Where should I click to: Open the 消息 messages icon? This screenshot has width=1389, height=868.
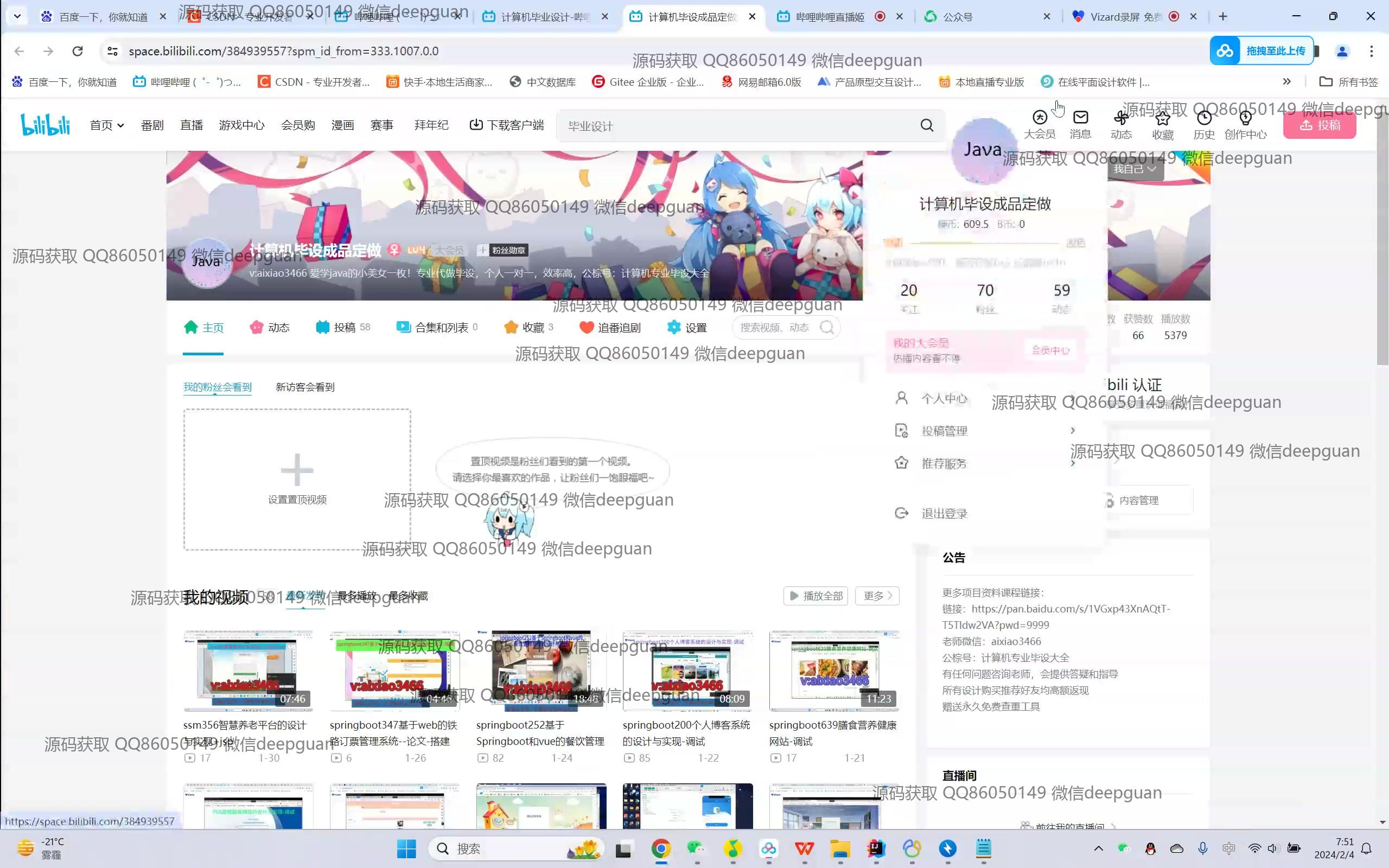(1080, 125)
